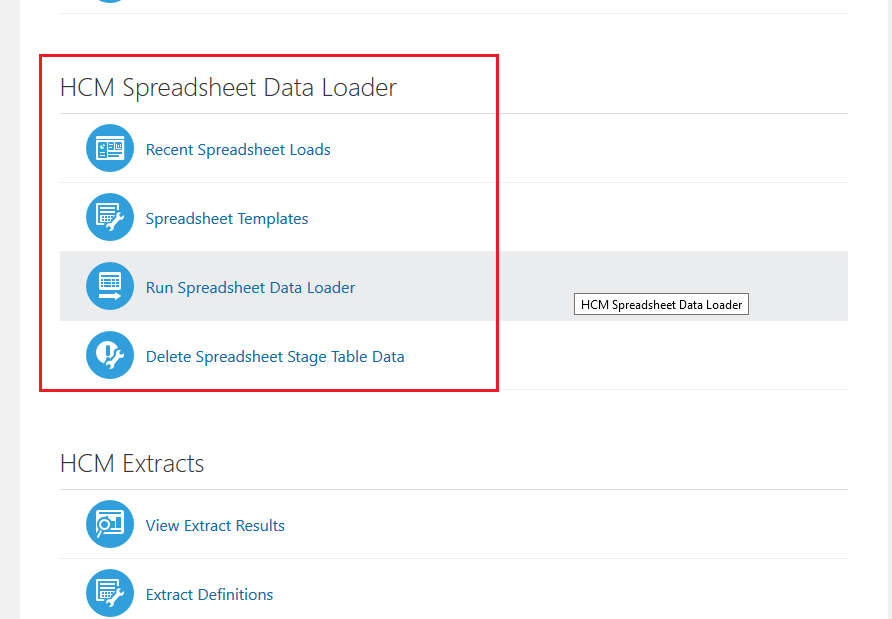The height and width of the screenshot is (619, 892).
Task: Click the Run Spreadsheet Data Loader icon
Action: click(x=110, y=286)
